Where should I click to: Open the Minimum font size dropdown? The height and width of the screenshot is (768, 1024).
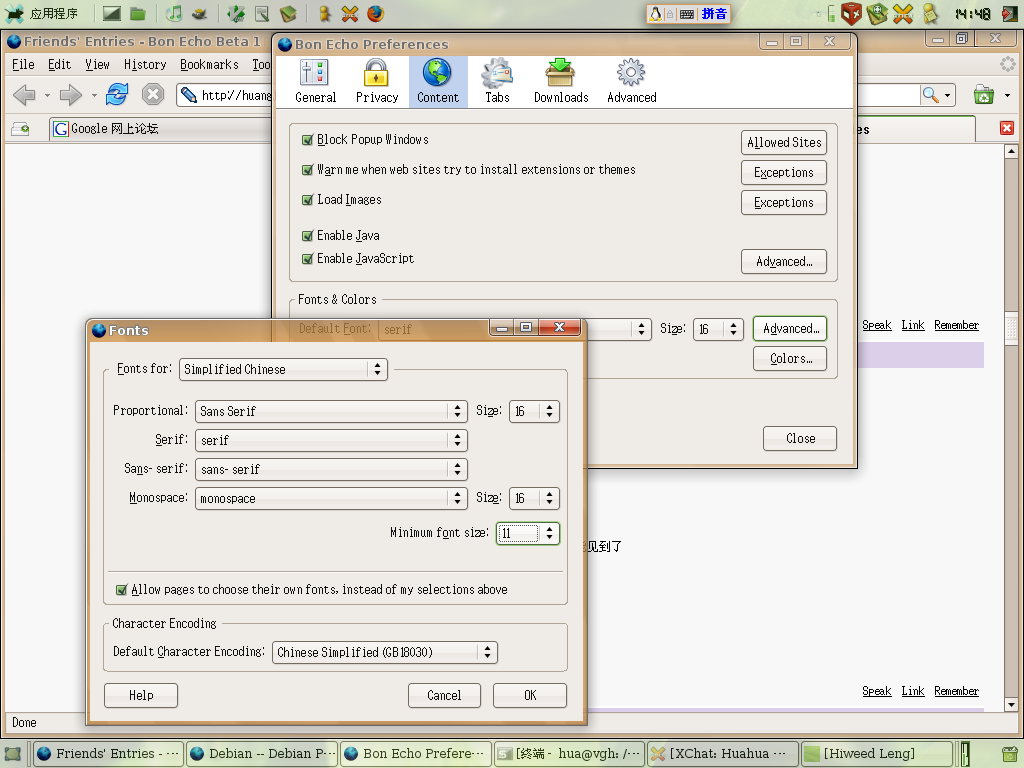pos(528,534)
